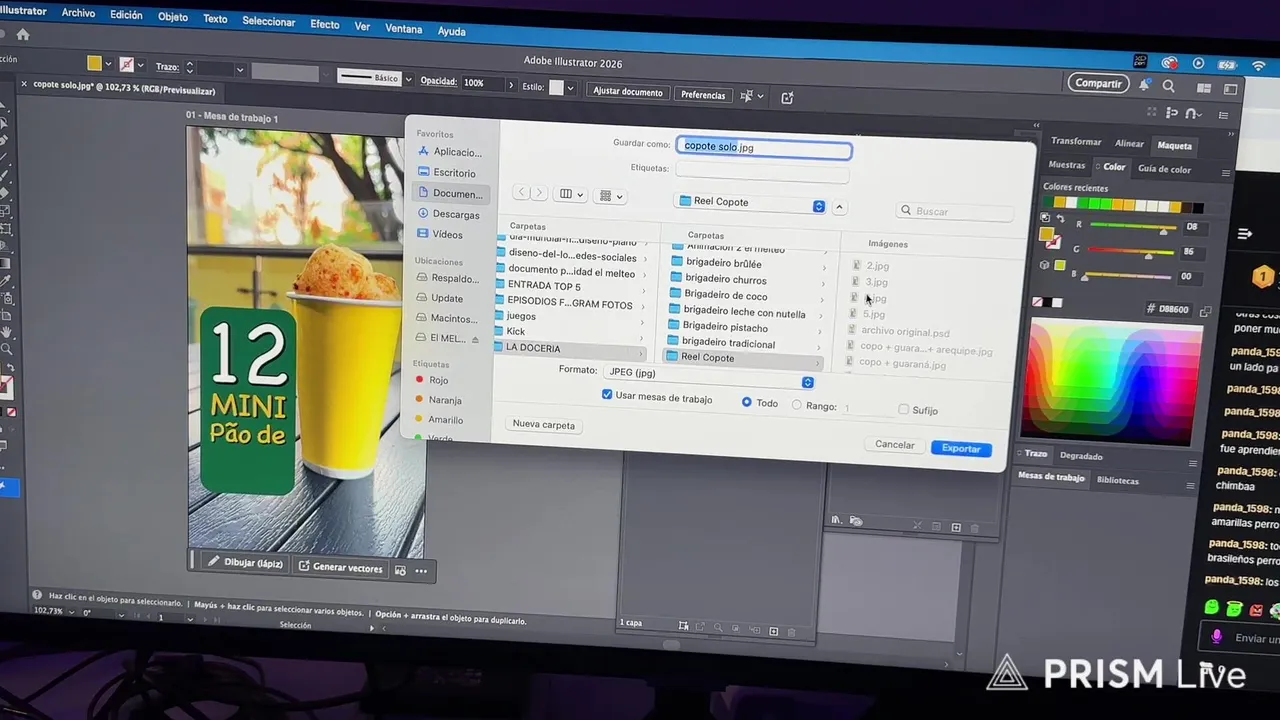Click the Cancelar button
This screenshot has width=1280, height=720.
[894, 445]
